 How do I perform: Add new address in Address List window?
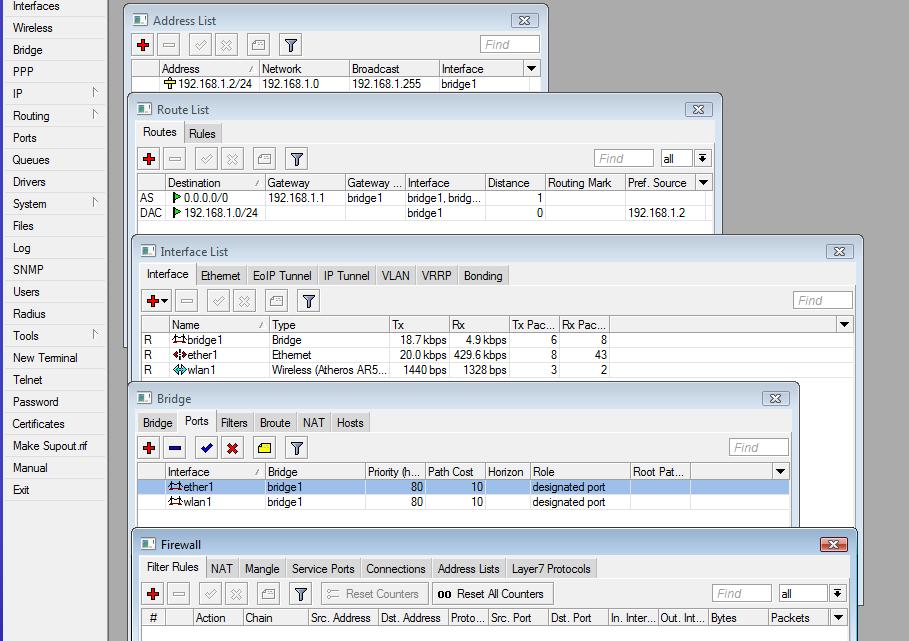[x=143, y=45]
